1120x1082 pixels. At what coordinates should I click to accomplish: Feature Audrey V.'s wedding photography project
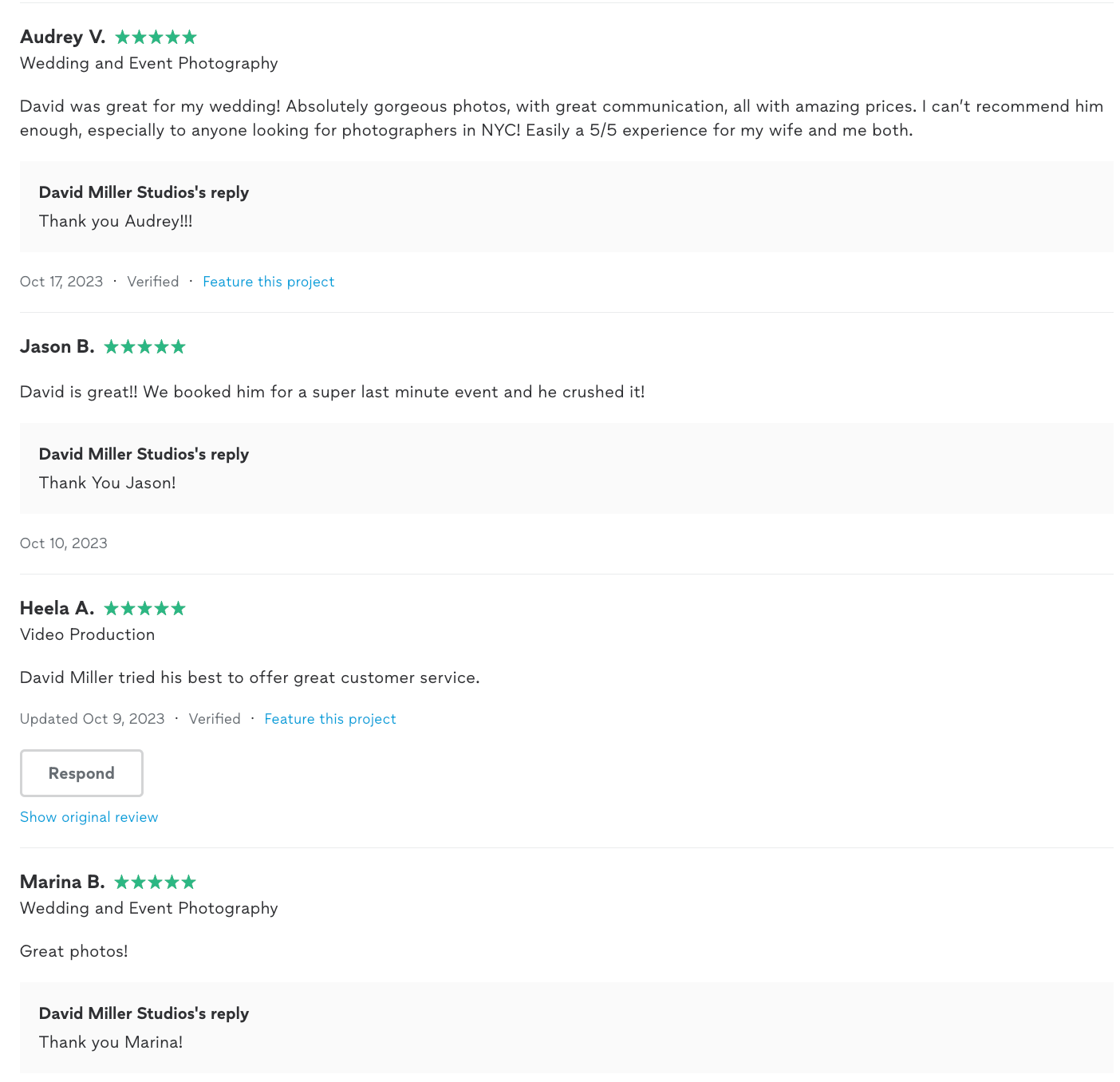click(268, 282)
